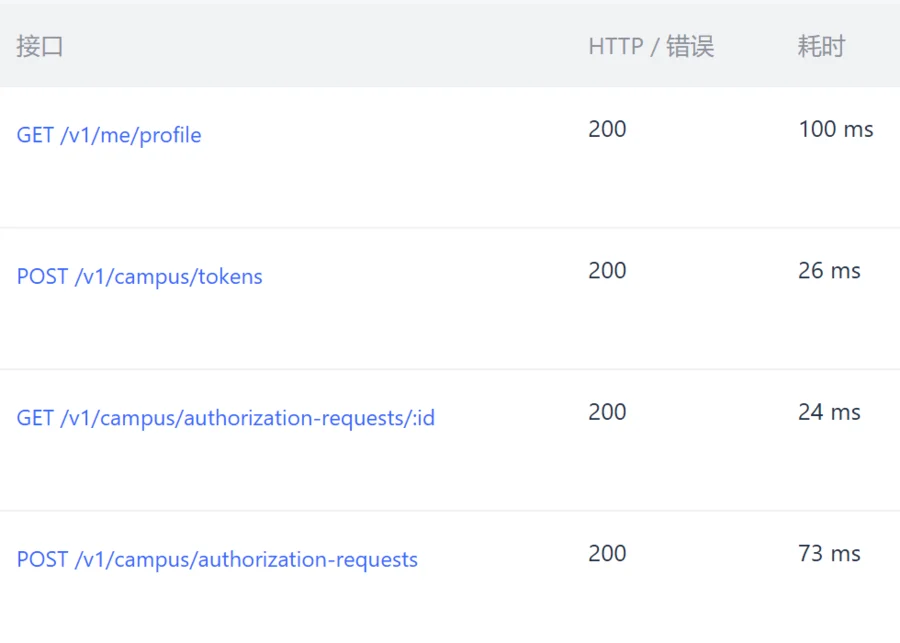900x643 pixels.
Task: Select the 200 status in the POST authorization-requests row
Action: (x=607, y=553)
